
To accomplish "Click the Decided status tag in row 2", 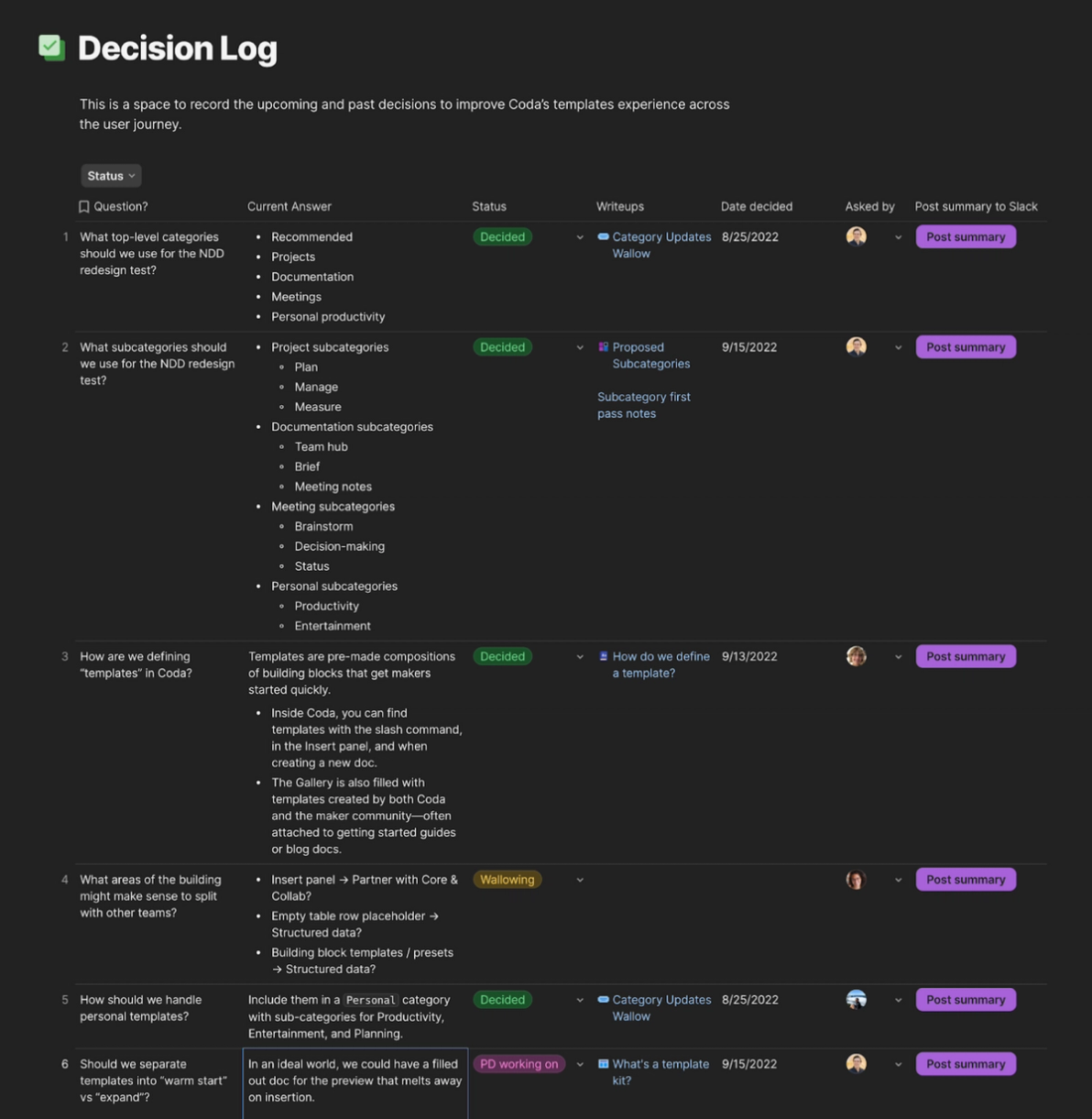I will point(502,347).
